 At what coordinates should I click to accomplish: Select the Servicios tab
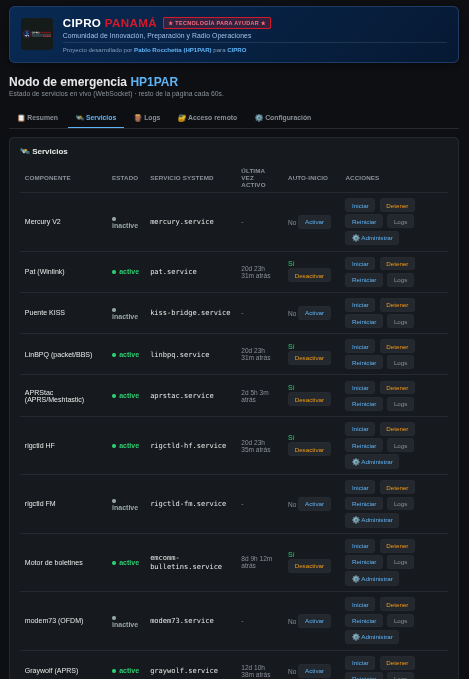click(96, 118)
